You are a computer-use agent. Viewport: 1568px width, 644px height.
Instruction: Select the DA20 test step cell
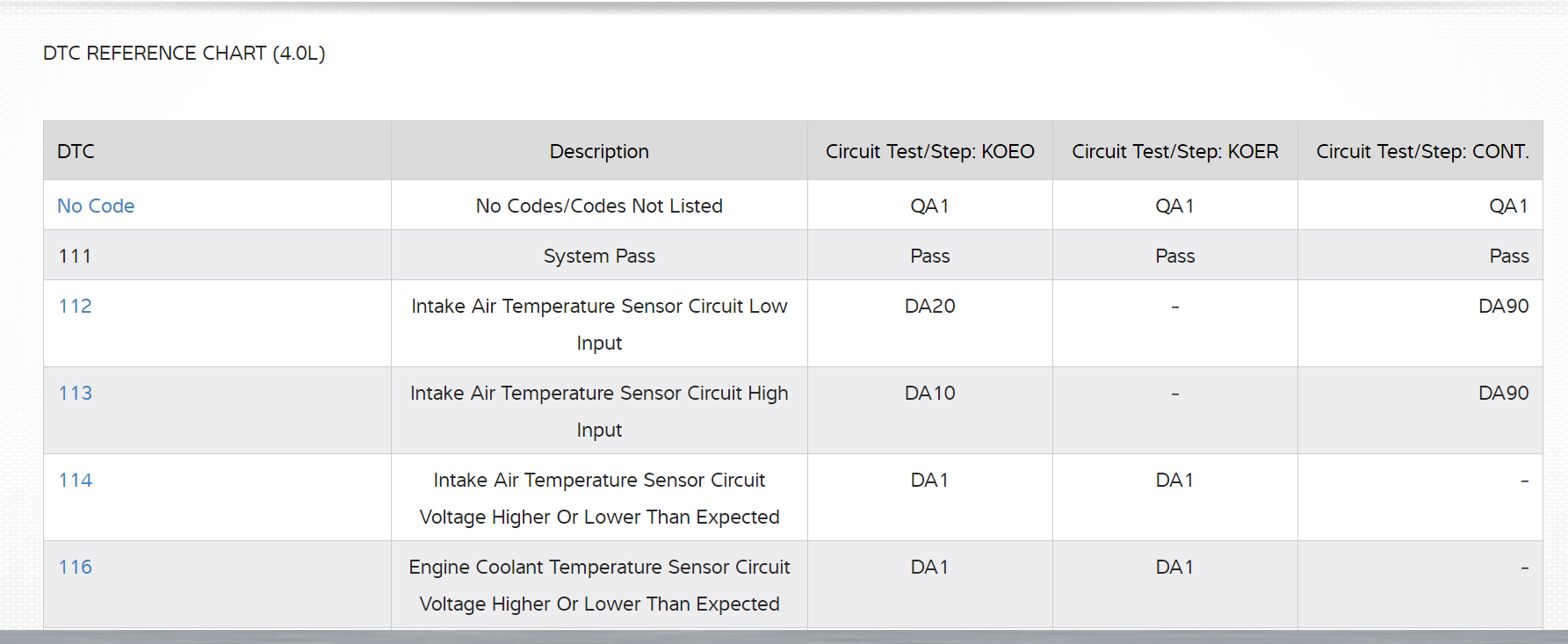coord(929,306)
